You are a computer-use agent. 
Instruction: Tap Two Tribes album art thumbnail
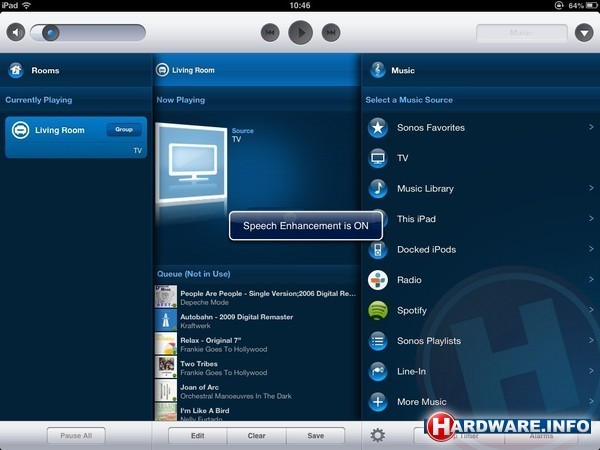coord(166,367)
